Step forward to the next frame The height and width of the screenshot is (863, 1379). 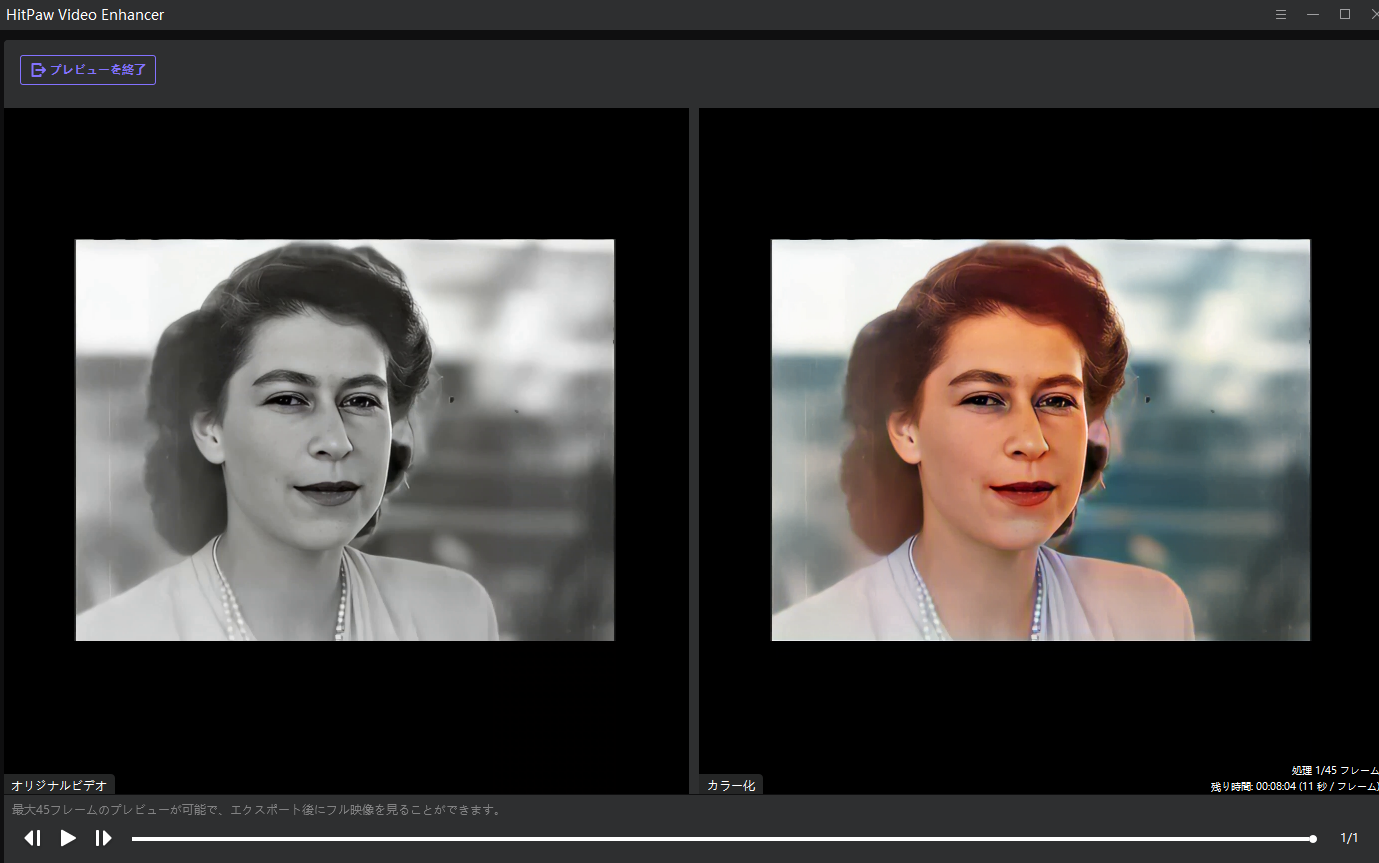(103, 838)
